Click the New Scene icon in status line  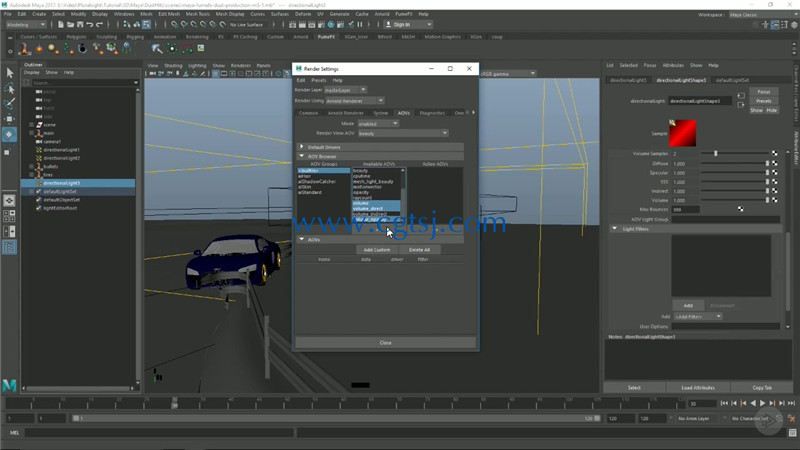tap(61, 24)
